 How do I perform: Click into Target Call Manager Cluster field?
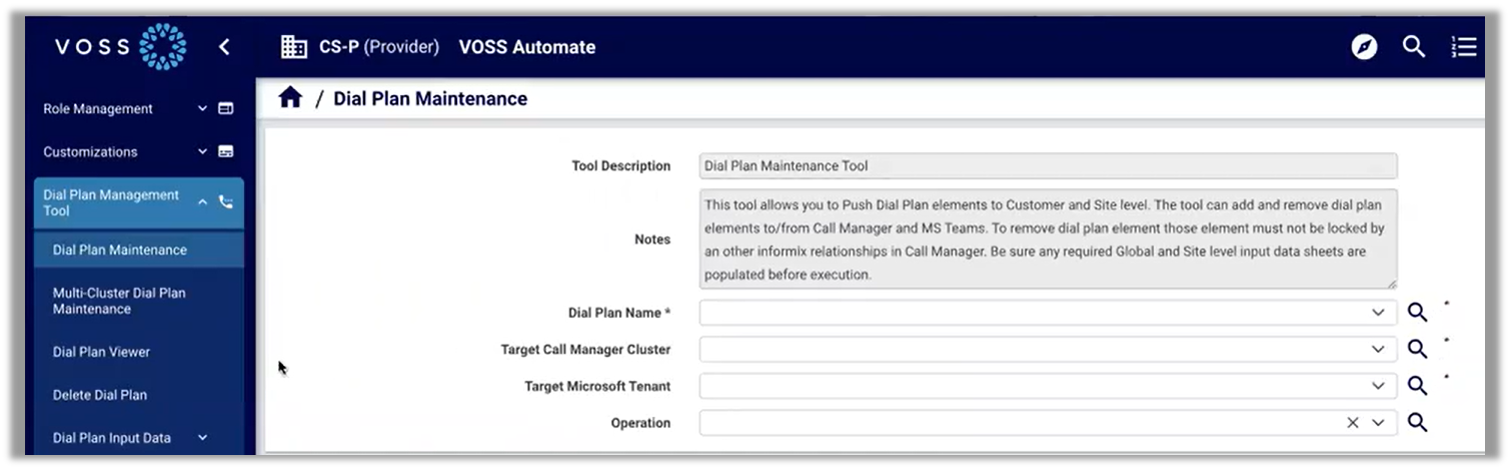1048,349
